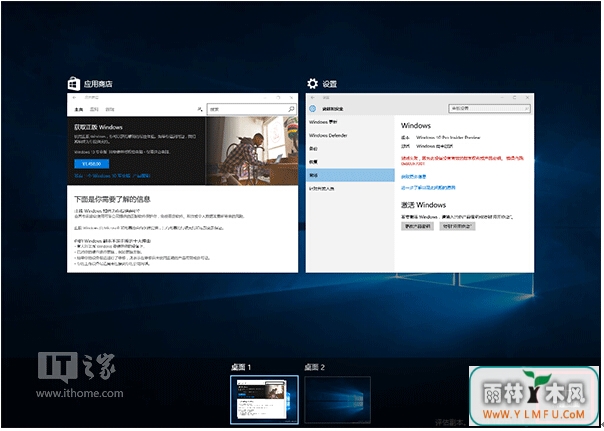Maximize the Settings window
Image resolution: width=604 pixels, height=431 pixels.
point(514,98)
